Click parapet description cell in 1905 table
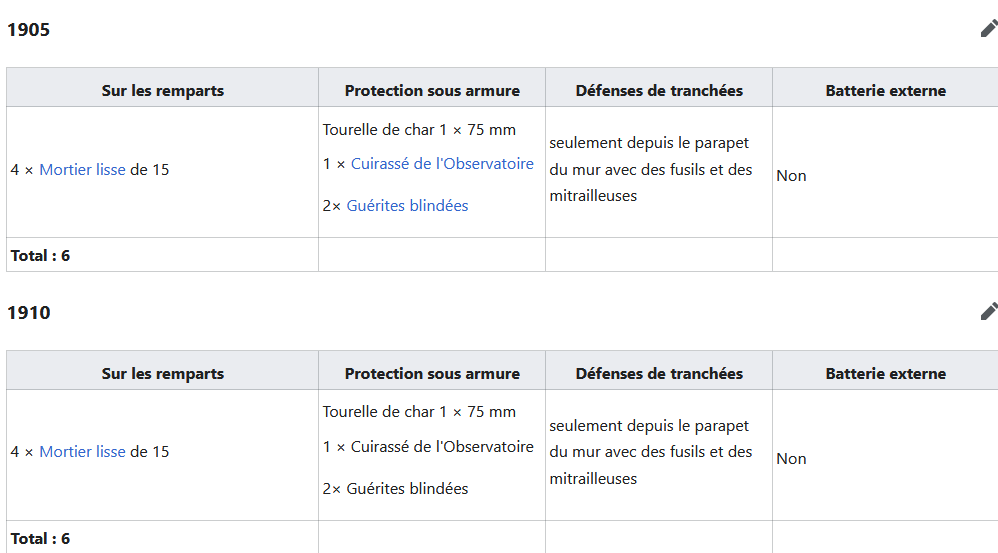Screen dimensions: 998x553 (x=659, y=172)
